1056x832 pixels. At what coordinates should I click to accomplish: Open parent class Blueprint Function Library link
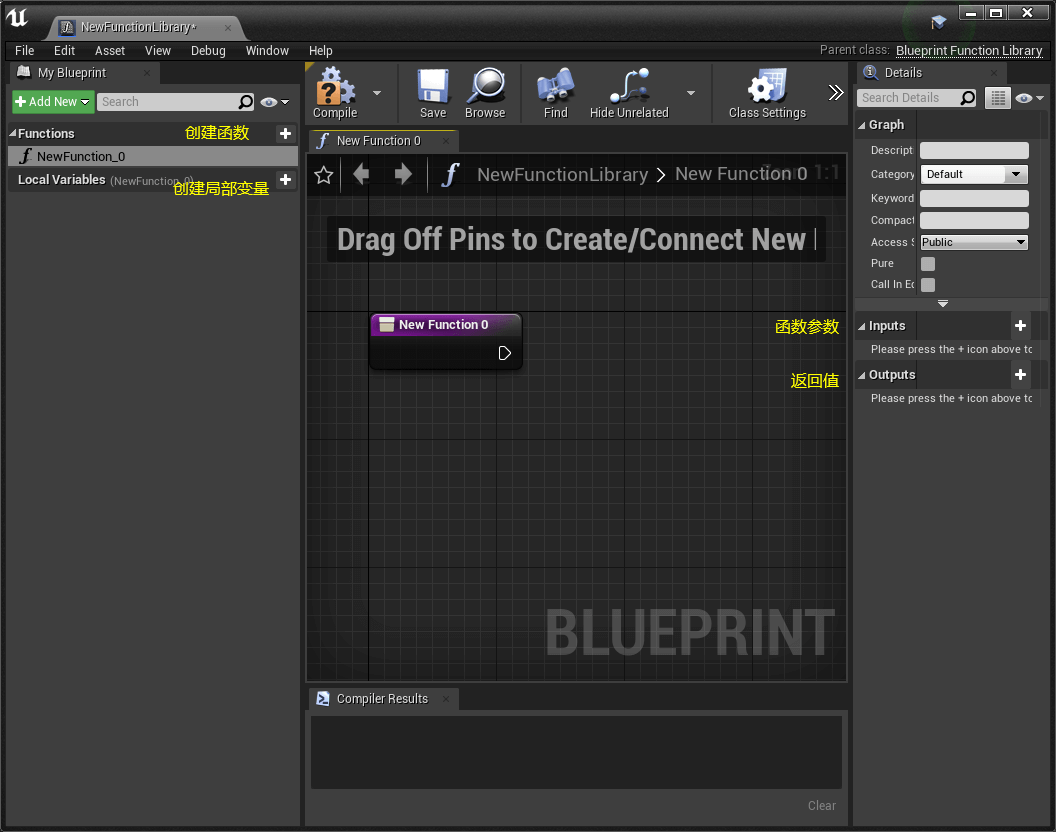coord(968,51)
